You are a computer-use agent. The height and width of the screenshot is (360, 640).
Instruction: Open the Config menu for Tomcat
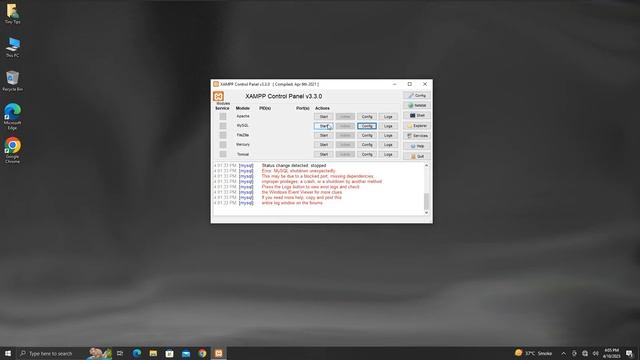tap(367, 154)
